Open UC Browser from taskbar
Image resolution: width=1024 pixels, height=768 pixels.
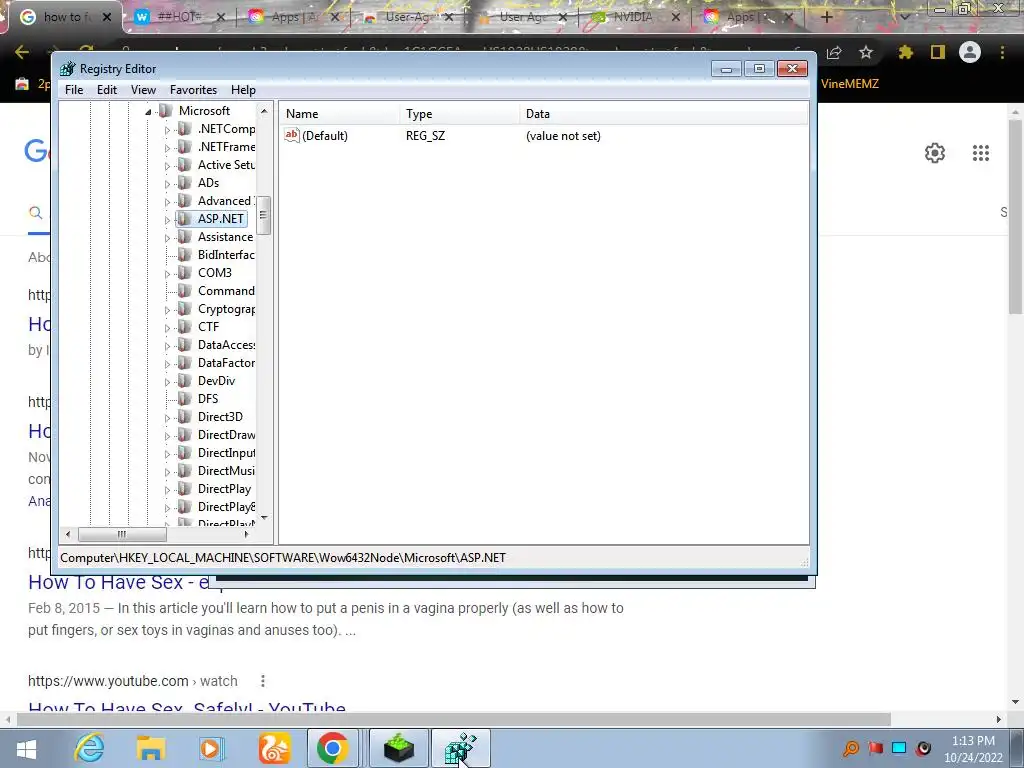click(x=274, y=748)
